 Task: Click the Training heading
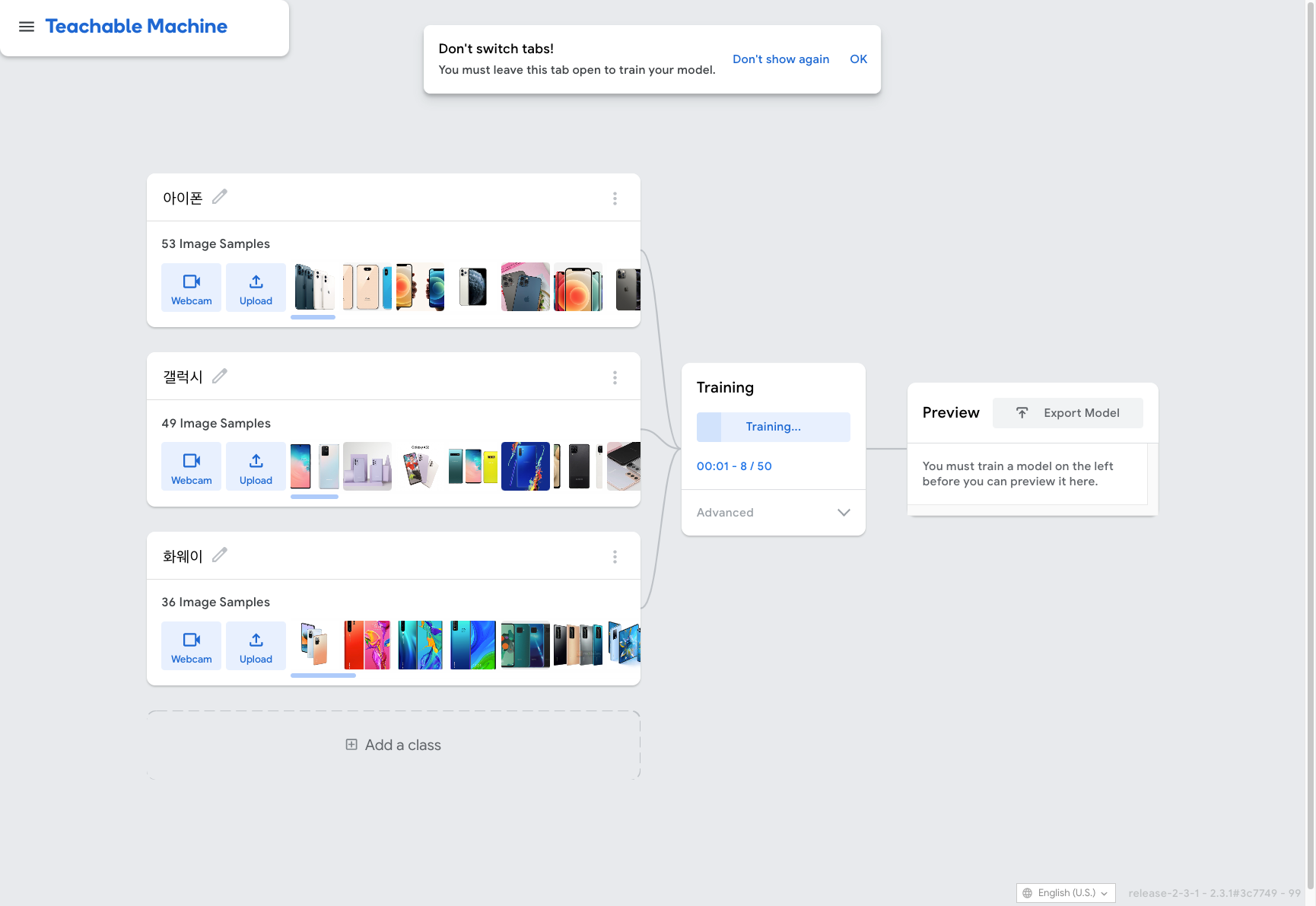[725, 388]
